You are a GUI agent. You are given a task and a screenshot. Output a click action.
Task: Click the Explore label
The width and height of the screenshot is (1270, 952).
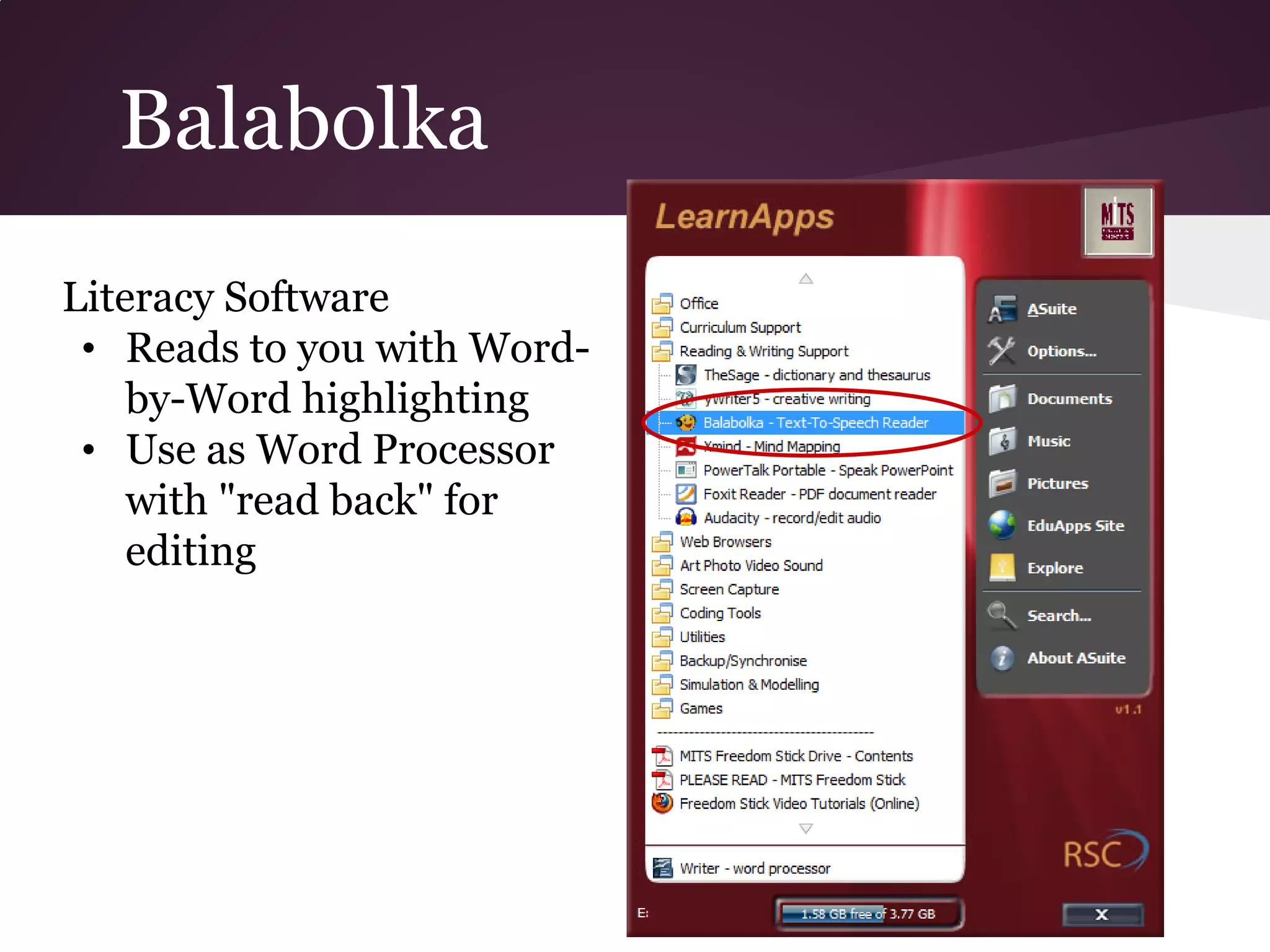[x=1055, y=568]
